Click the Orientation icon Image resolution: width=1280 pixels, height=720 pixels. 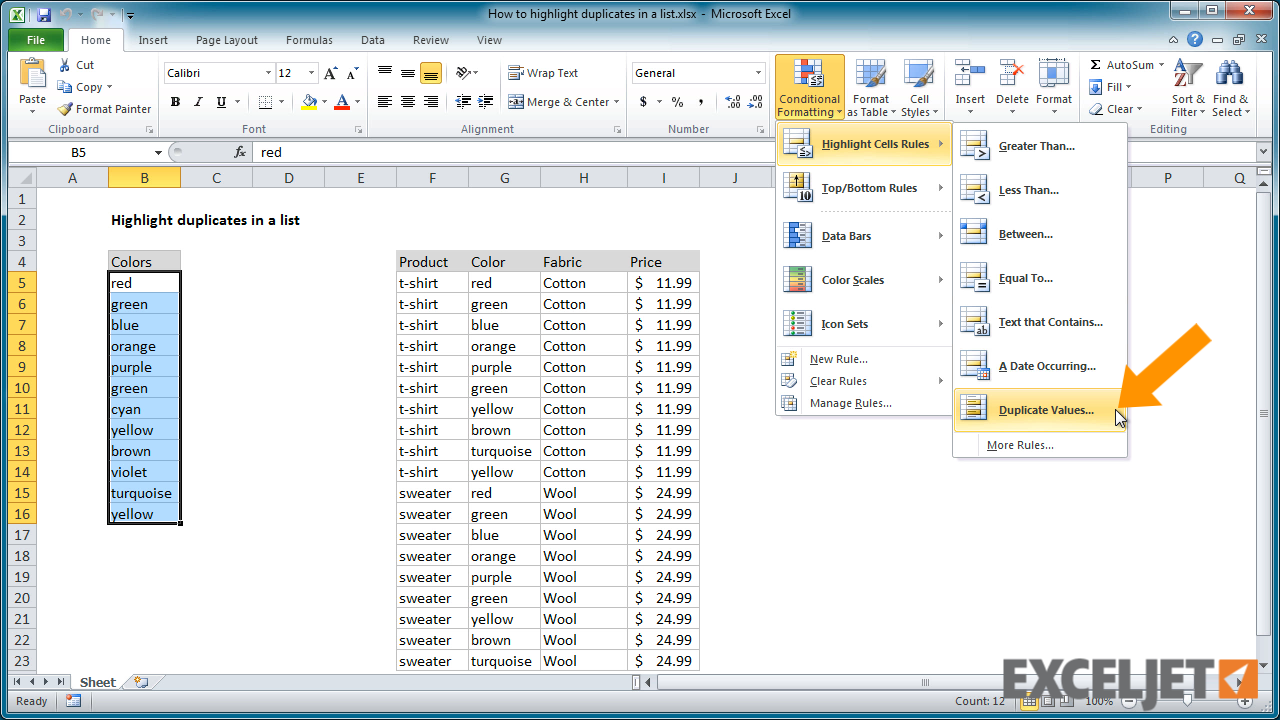[463, 73]
